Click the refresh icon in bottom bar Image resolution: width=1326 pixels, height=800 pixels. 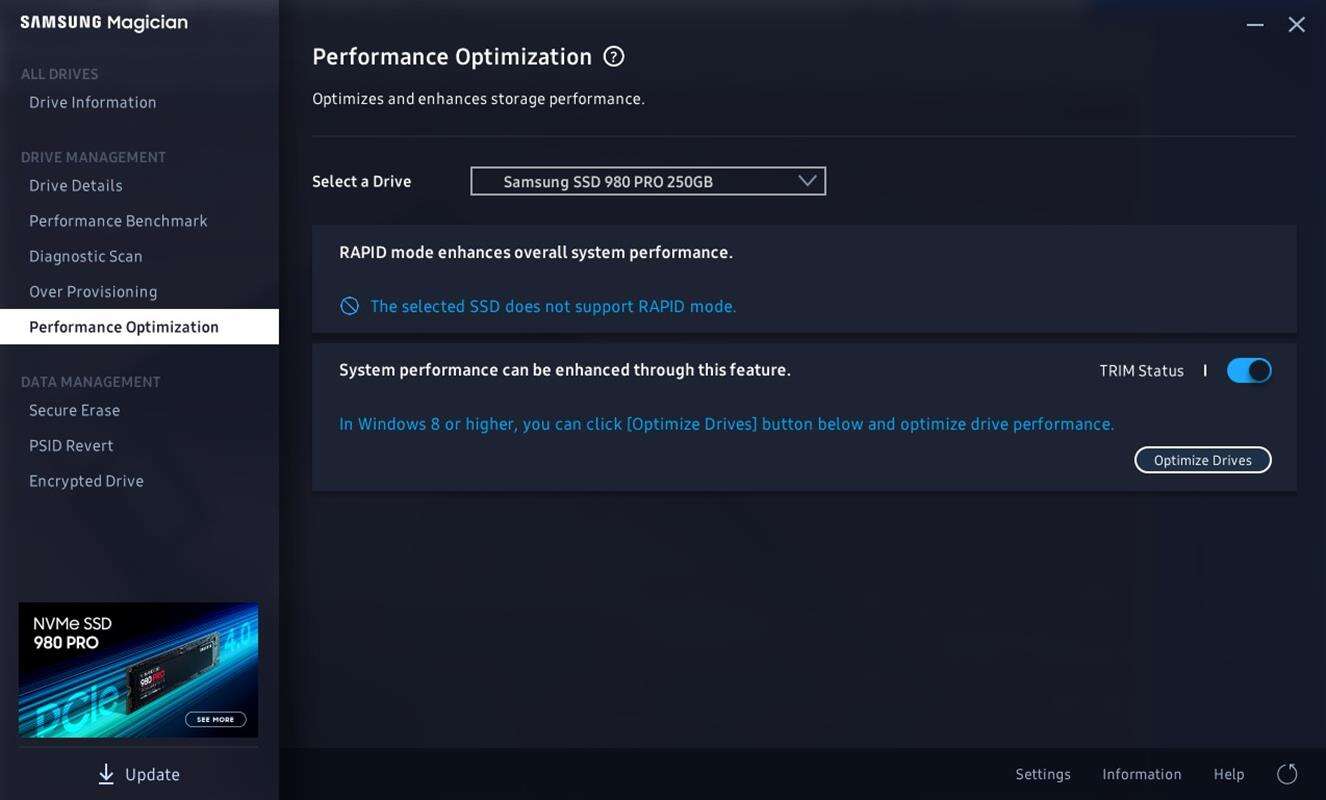coord(1287,774)
